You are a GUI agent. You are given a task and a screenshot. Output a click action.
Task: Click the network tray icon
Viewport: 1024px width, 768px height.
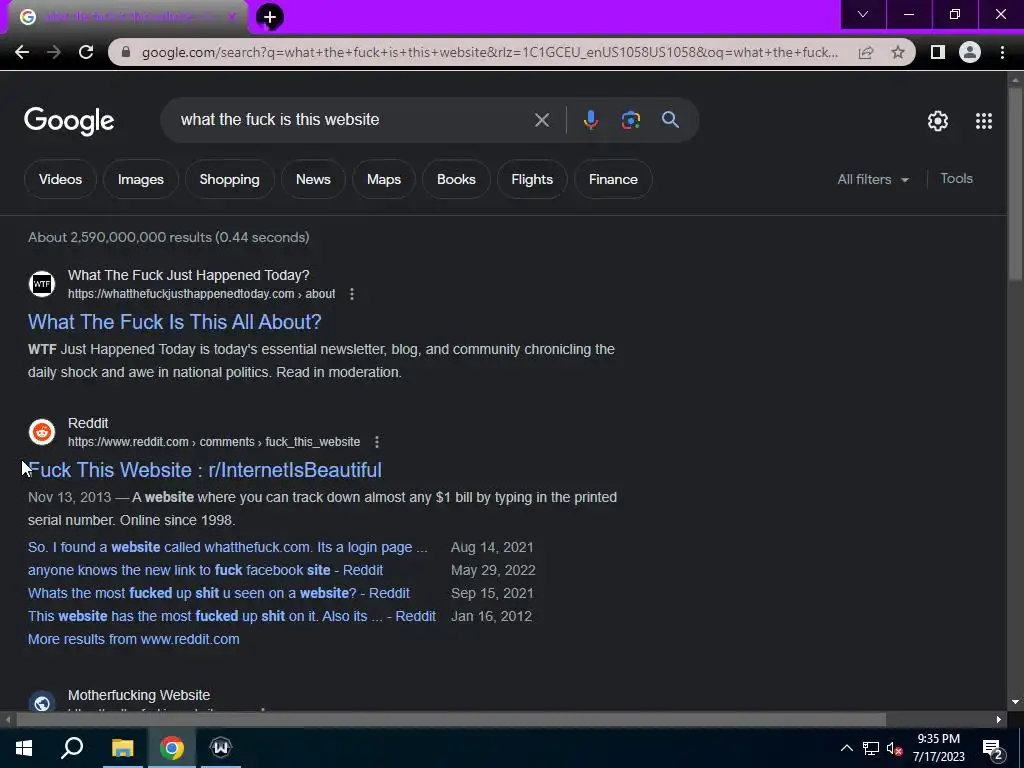click(x=871, y=749)
